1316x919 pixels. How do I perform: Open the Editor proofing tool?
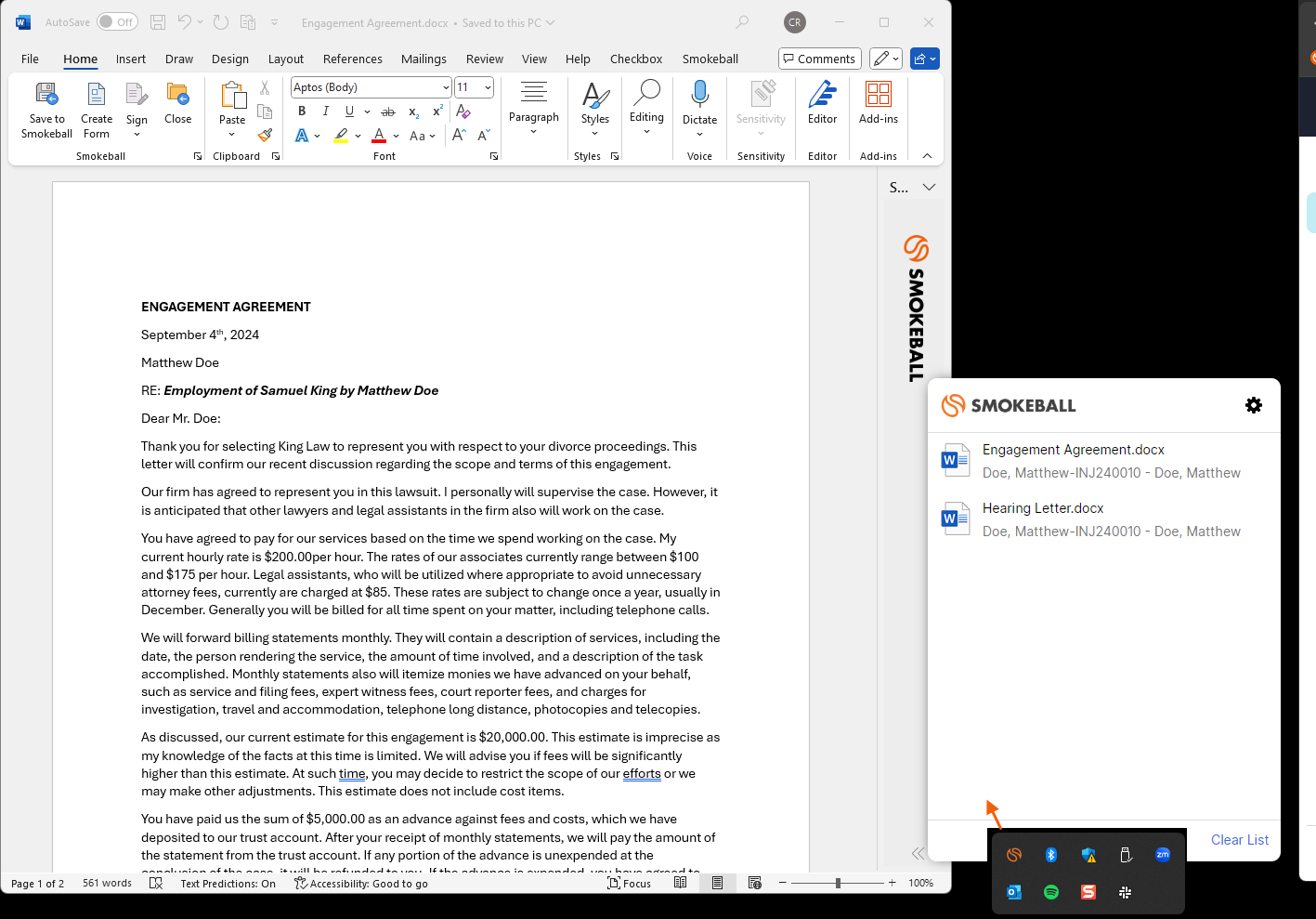pyautogui.click(x=823, y=102)
